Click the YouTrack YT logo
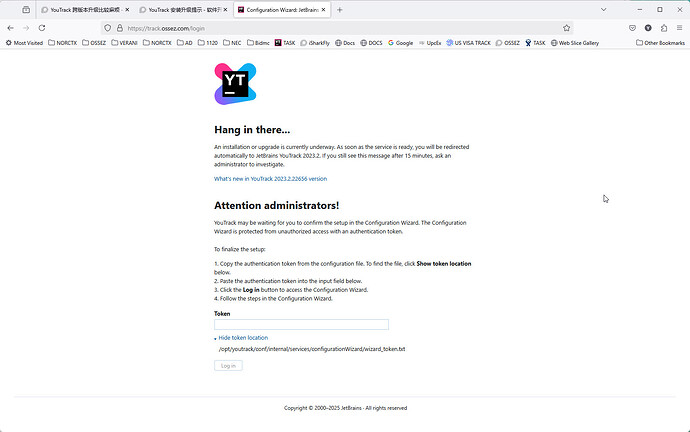Screen dimensions: 690x432 pos(235,84)
